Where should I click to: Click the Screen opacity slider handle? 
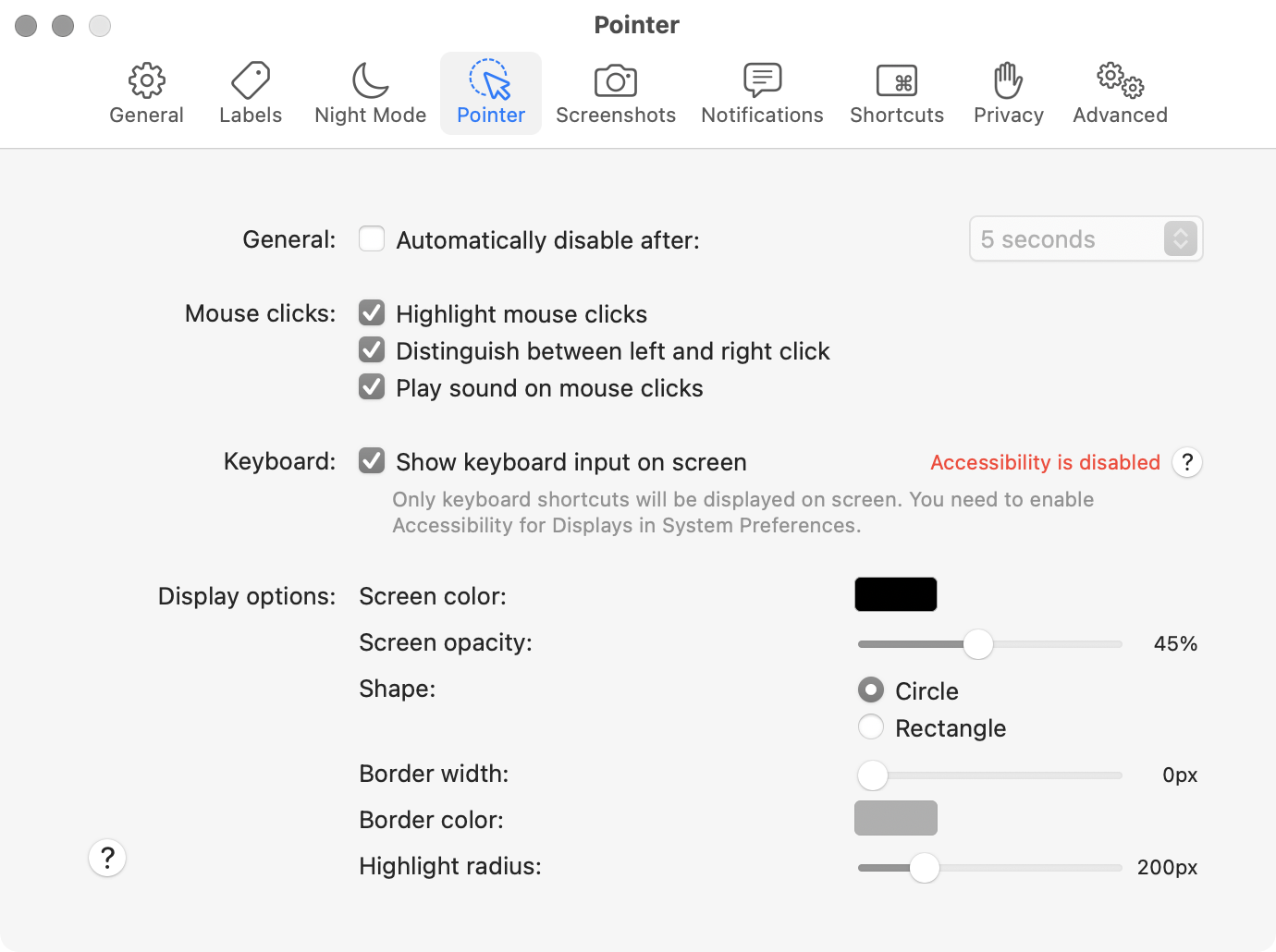tap(977, 644)
